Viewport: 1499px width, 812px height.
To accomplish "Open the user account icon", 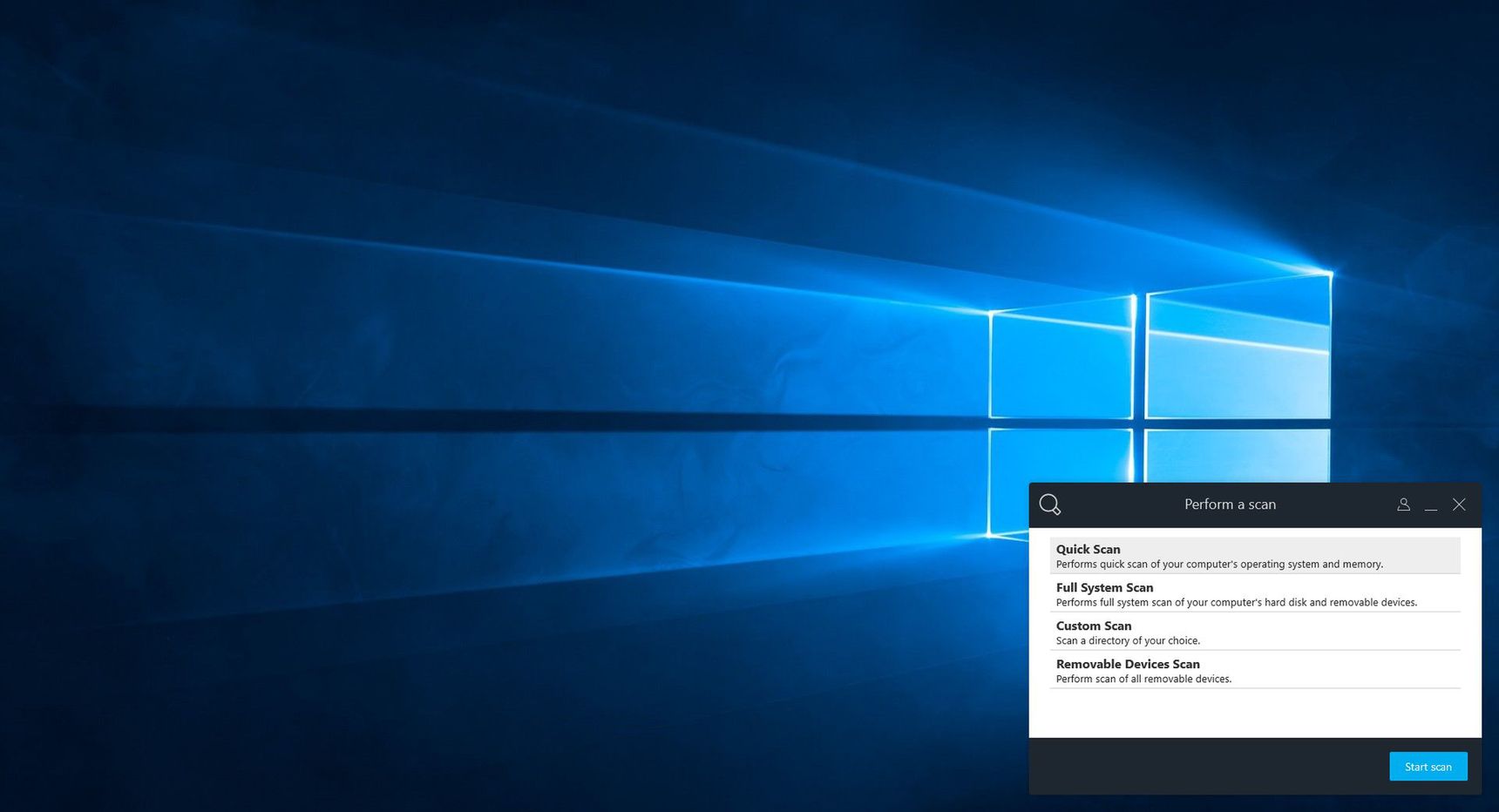I will click(1403, 504).
